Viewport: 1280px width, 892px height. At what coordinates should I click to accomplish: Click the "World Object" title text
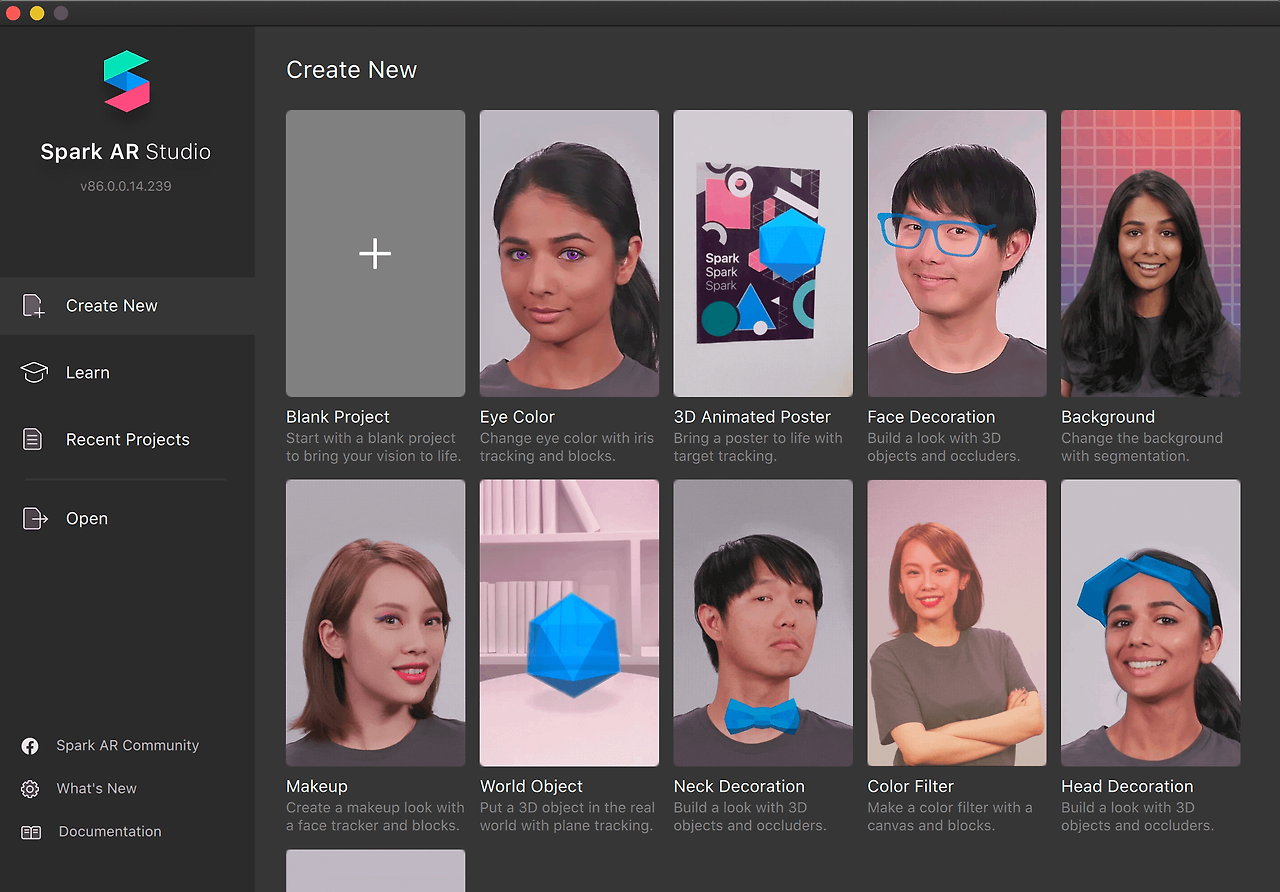[531, 787]
